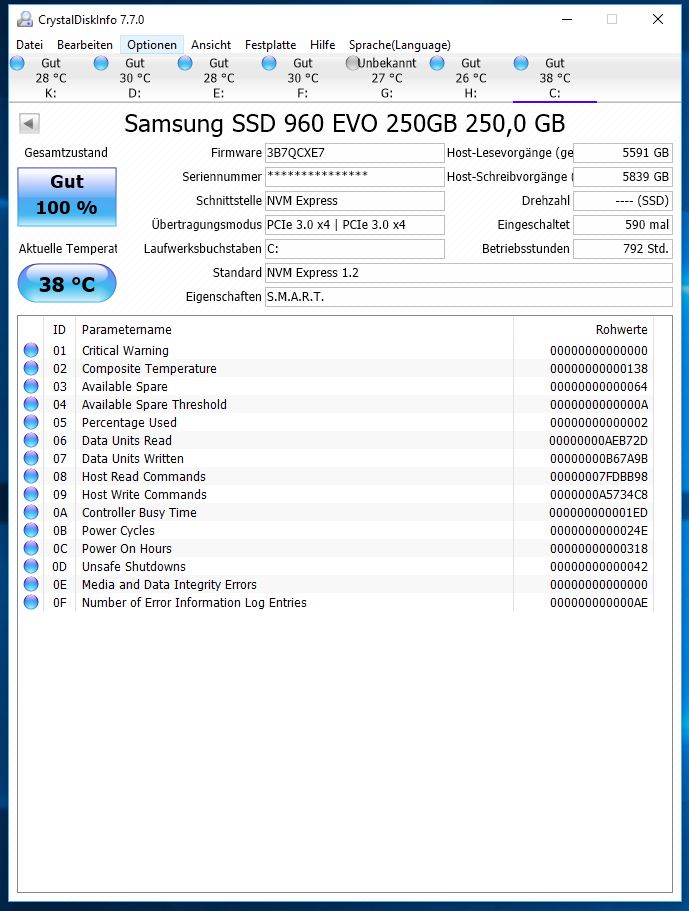Viewport: 689px width, 911px height.
Task: Select the Controller Busy Time parameter name
Action: 139,512
